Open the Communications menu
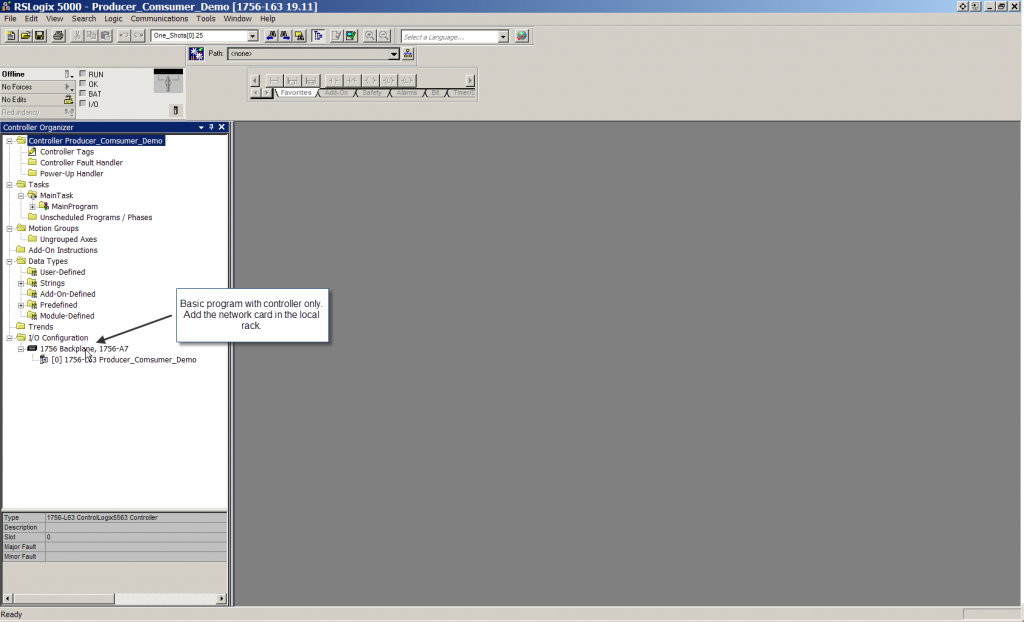 click(x=159, y=19)
